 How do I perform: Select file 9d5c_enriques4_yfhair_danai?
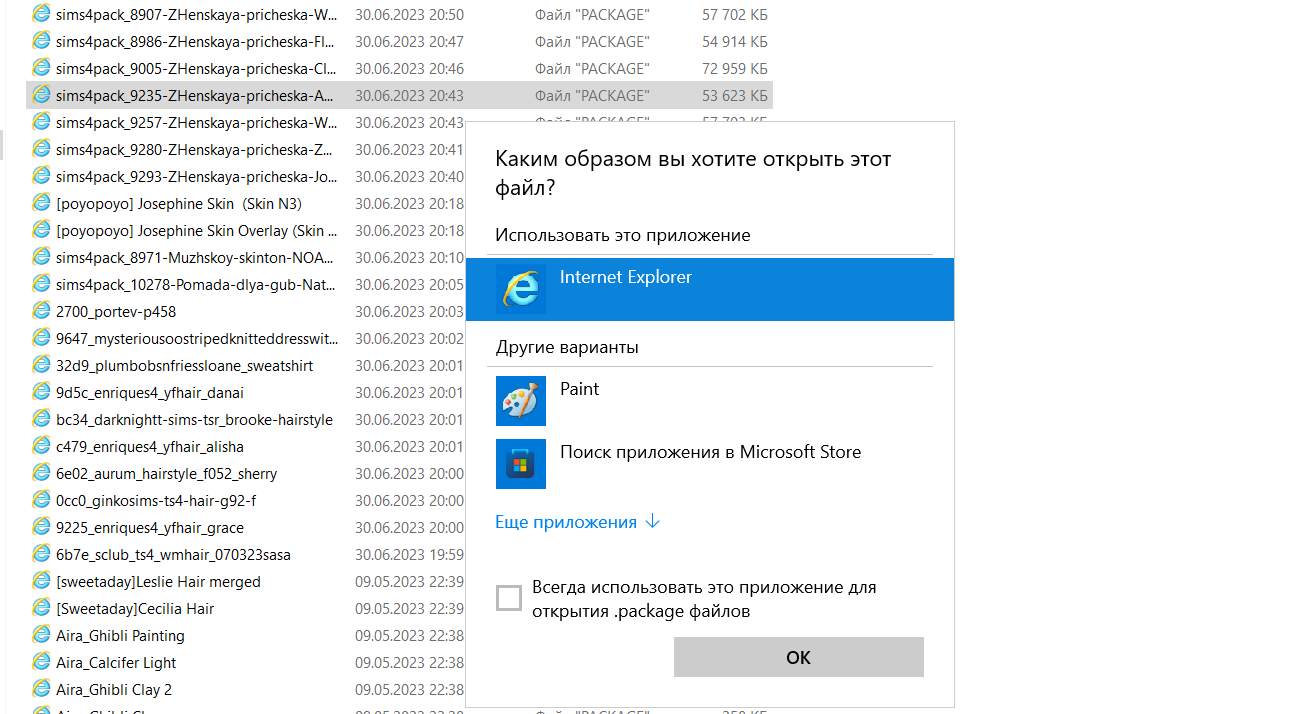[x=150, y=393]
